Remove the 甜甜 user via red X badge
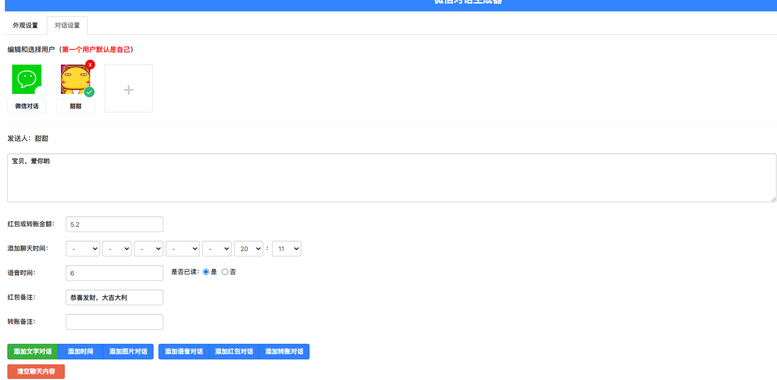Image resolution: width=777 pixels, height=380 pixels. click(x=90, y=64)
